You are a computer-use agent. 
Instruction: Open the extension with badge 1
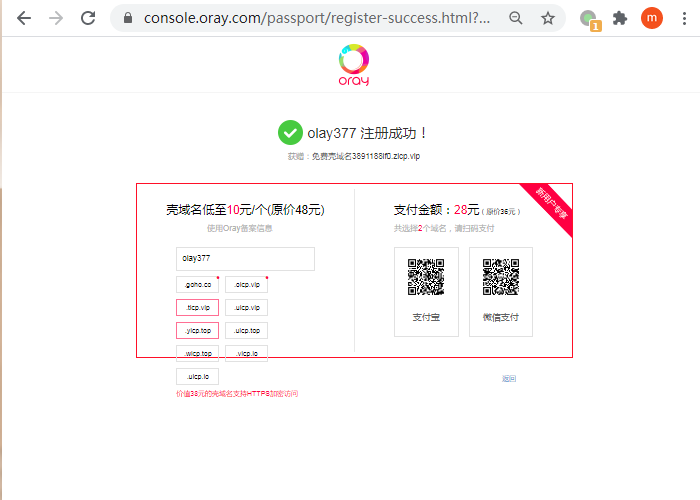pos(590,19)
